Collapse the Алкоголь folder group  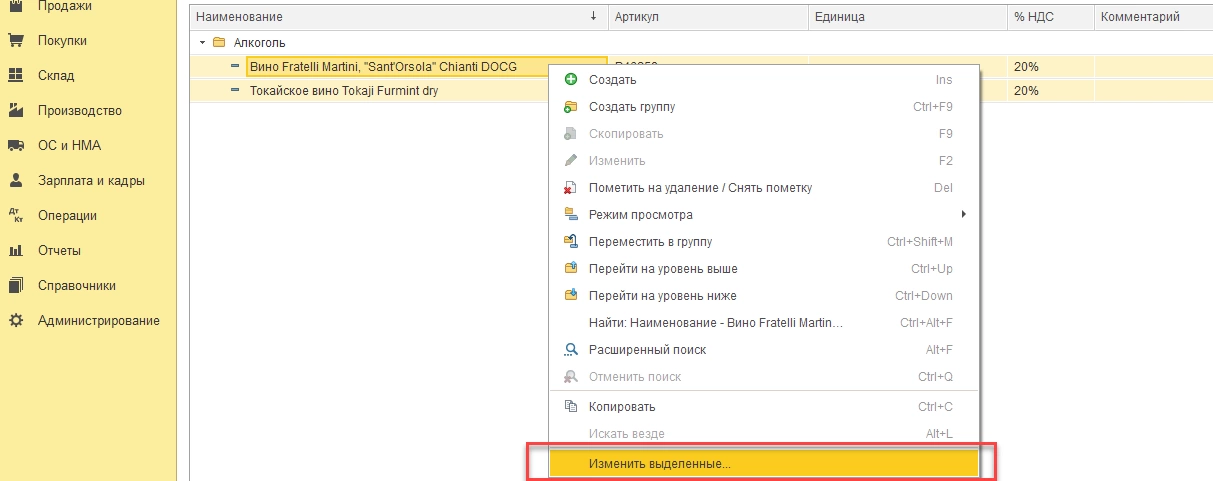[x=203, y=43]
